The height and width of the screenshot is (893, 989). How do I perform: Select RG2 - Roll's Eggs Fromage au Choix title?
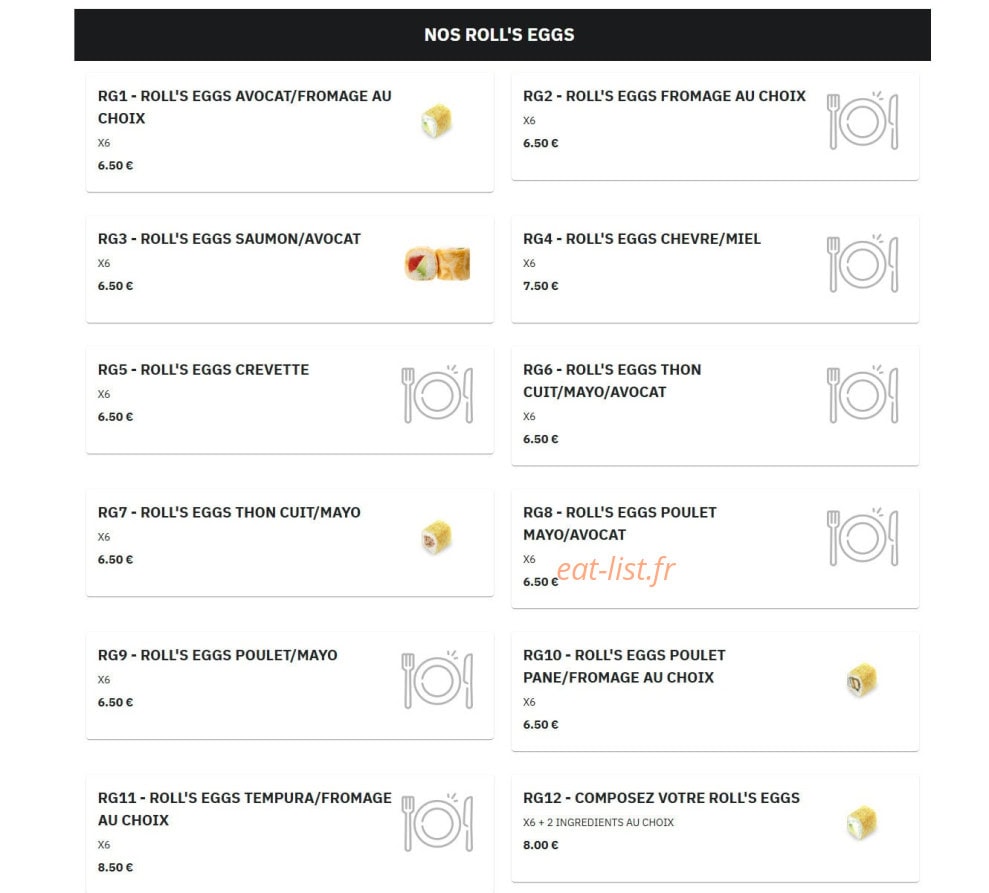coord(664,96)
